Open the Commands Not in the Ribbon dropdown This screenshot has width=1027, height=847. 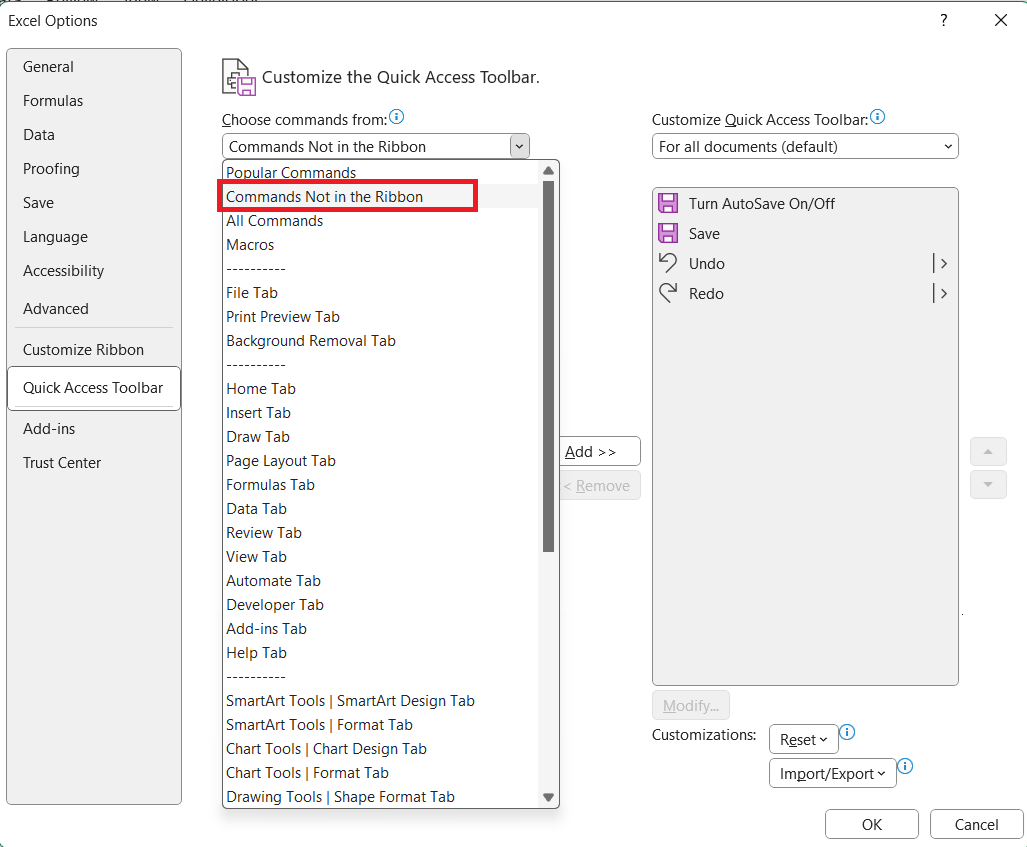point(518,145)
